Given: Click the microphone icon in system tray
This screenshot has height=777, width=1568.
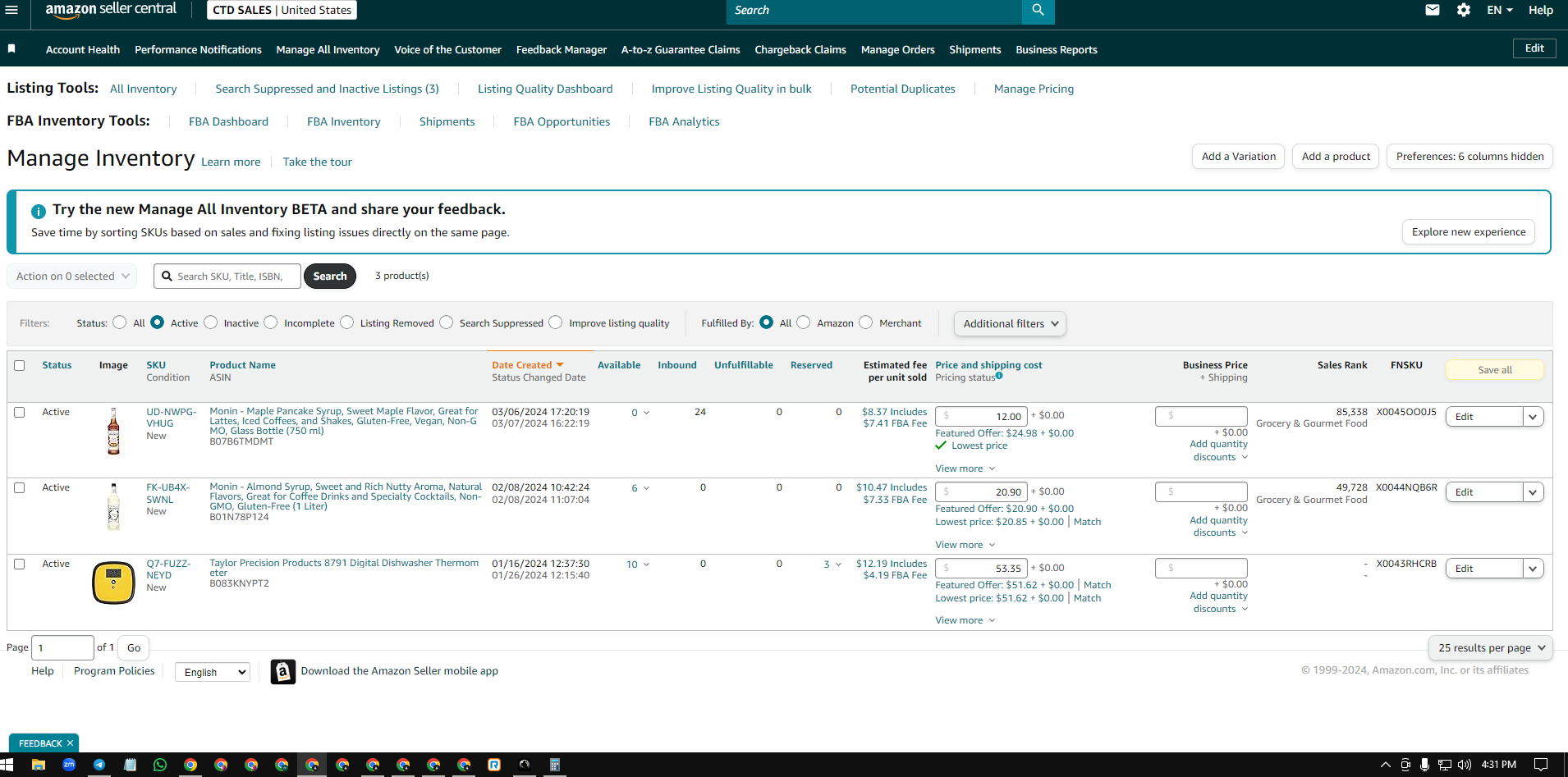Looking at the screenshot, I should [1424, 765].
